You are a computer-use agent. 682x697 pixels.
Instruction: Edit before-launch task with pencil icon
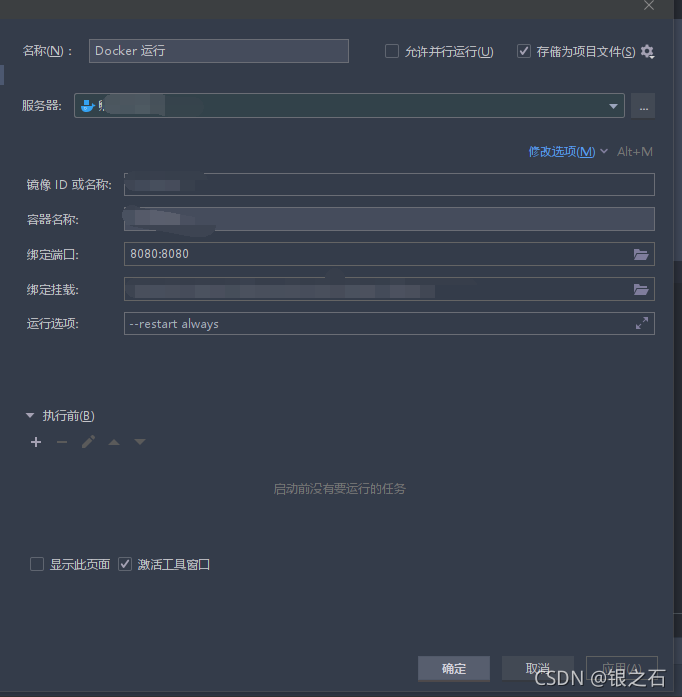tap(88, 442)
